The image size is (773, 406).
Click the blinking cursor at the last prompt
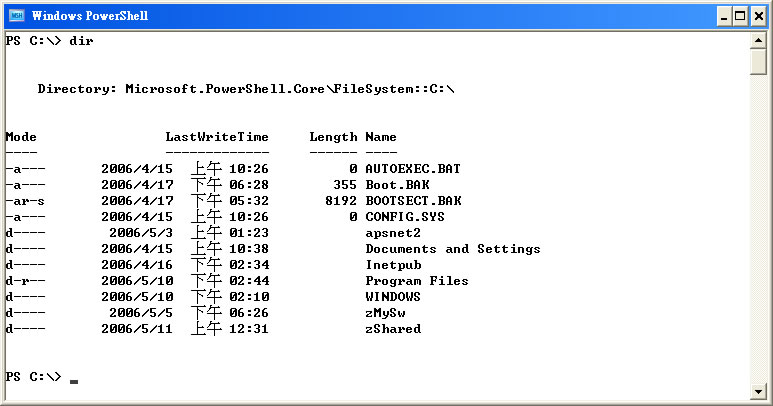[74, 380]
